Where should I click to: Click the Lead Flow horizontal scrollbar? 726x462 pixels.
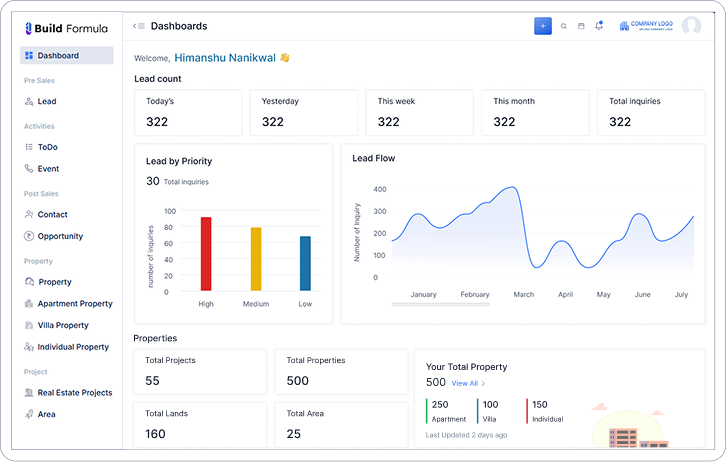tap(440, 303)
